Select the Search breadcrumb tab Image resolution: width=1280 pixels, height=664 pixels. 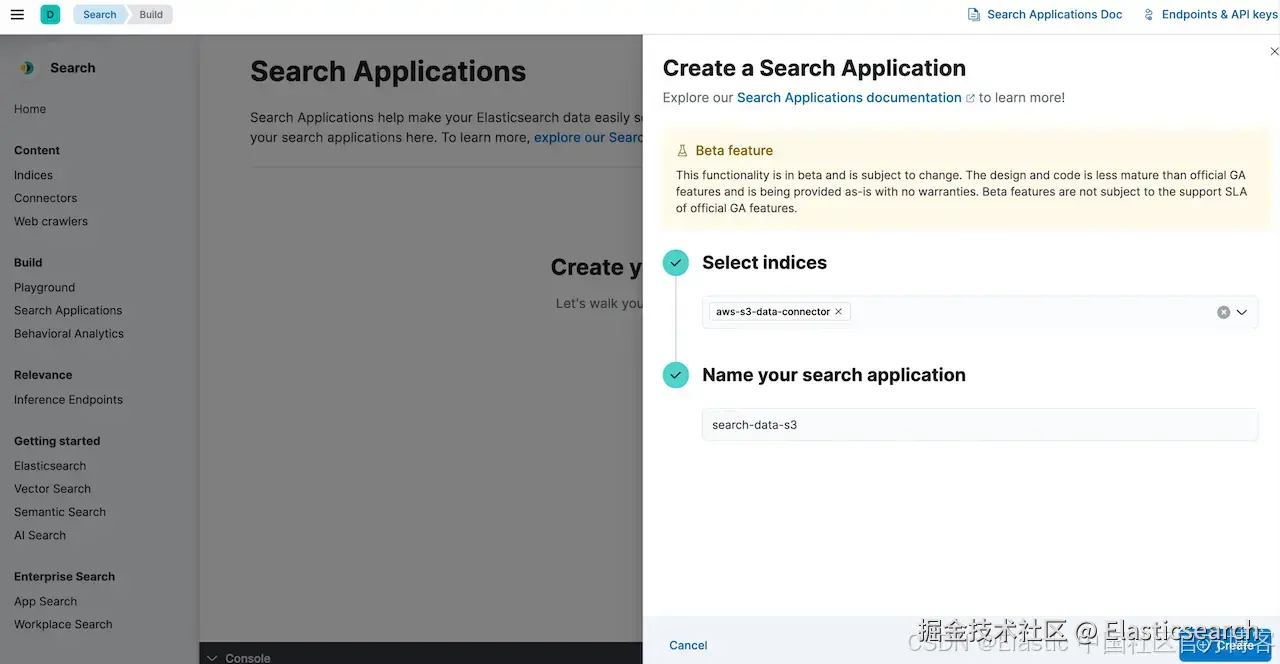[x=99, y=14]
